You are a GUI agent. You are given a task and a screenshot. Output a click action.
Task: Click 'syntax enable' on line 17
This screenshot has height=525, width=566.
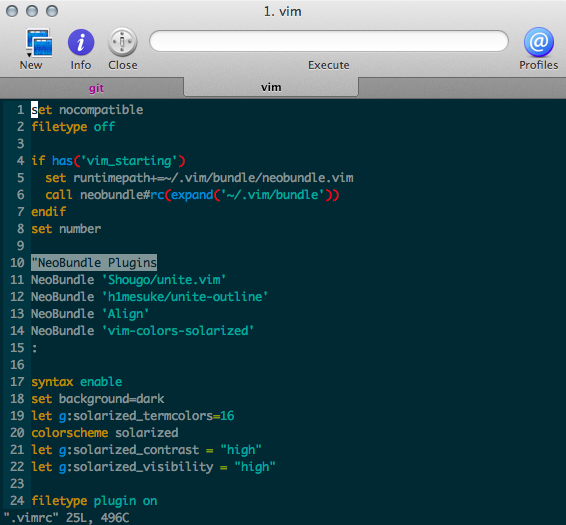pyautogui.click(x=77, y=382)
